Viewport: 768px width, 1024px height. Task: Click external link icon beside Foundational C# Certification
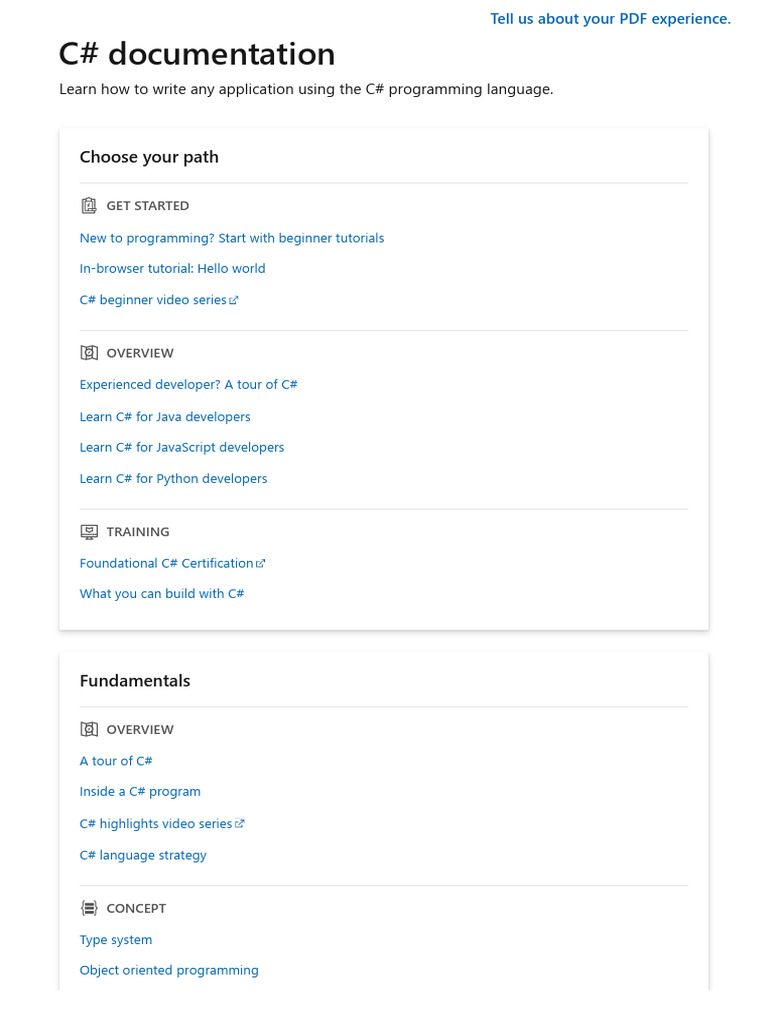(261, 564)
